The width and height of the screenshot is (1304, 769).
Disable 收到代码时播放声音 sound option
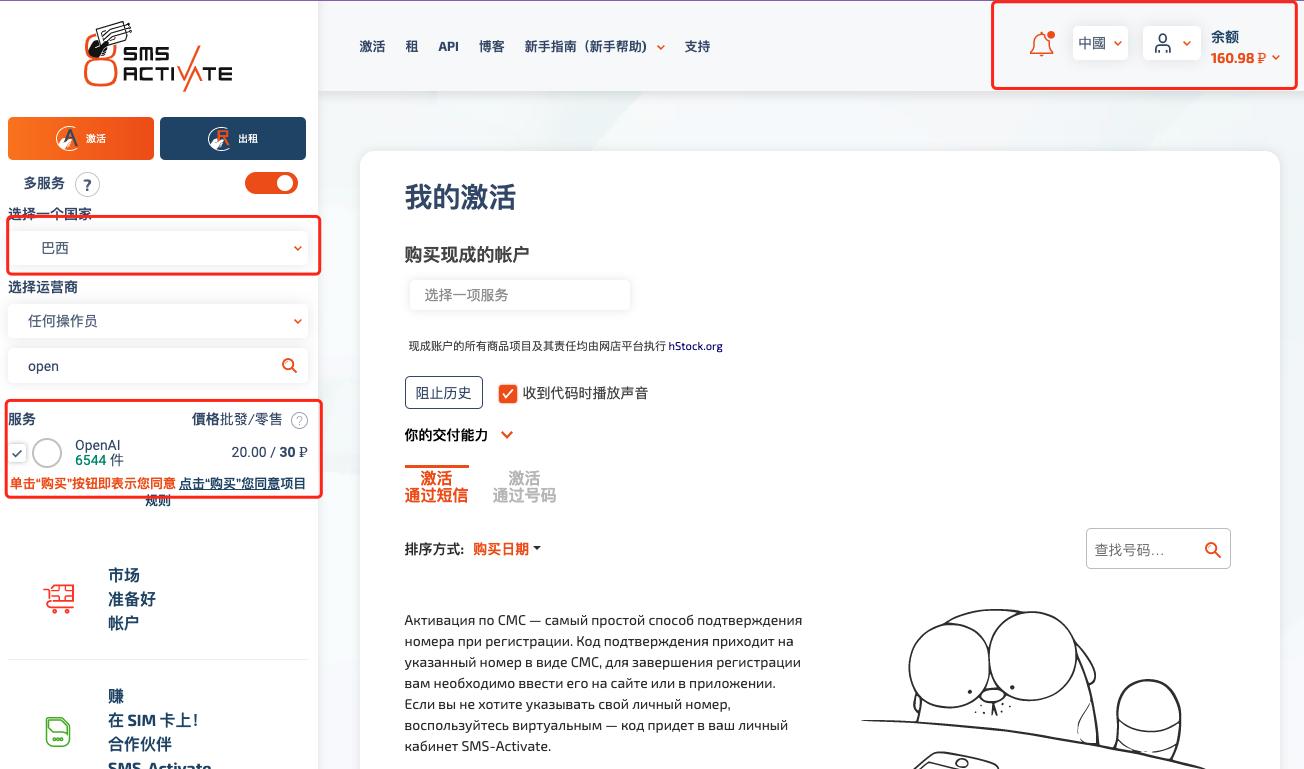pyautogui.click(x=509, y=392)
